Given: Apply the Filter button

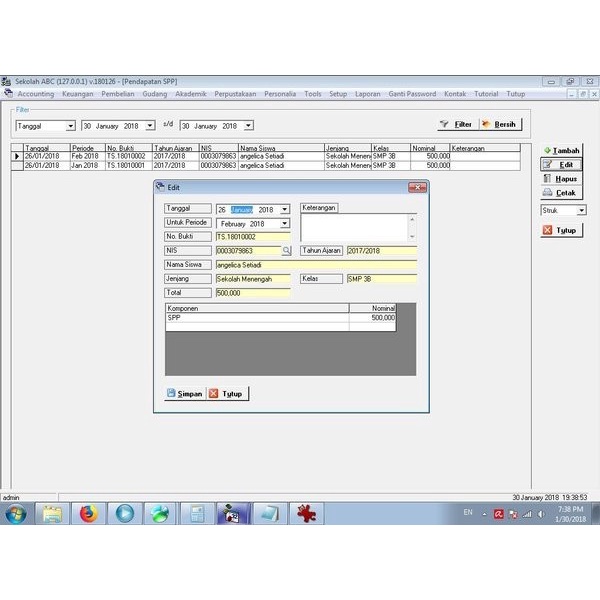Looking at the screenshot, I should 458,124.
